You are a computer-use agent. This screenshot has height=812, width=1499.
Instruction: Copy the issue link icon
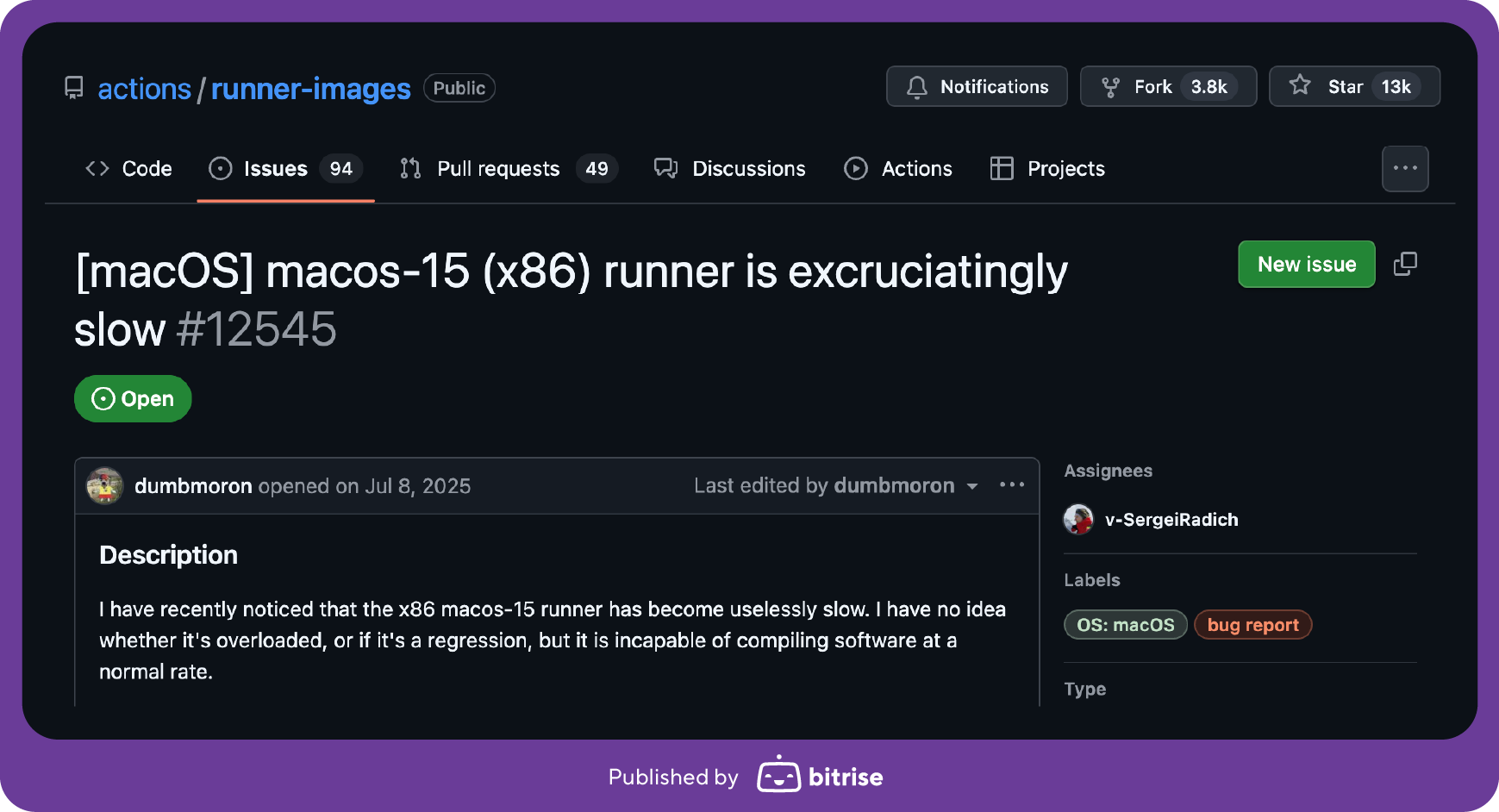(x=1405, y=264)
